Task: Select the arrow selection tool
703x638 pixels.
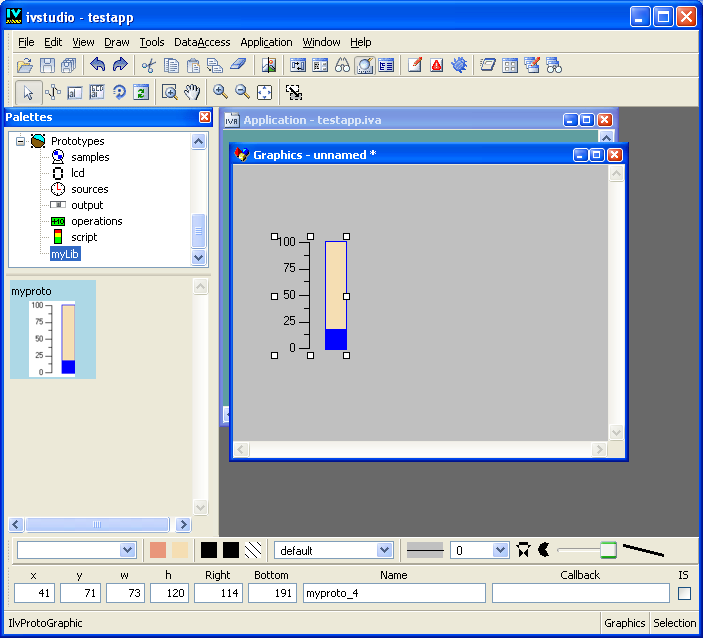Action: [28, 92]
